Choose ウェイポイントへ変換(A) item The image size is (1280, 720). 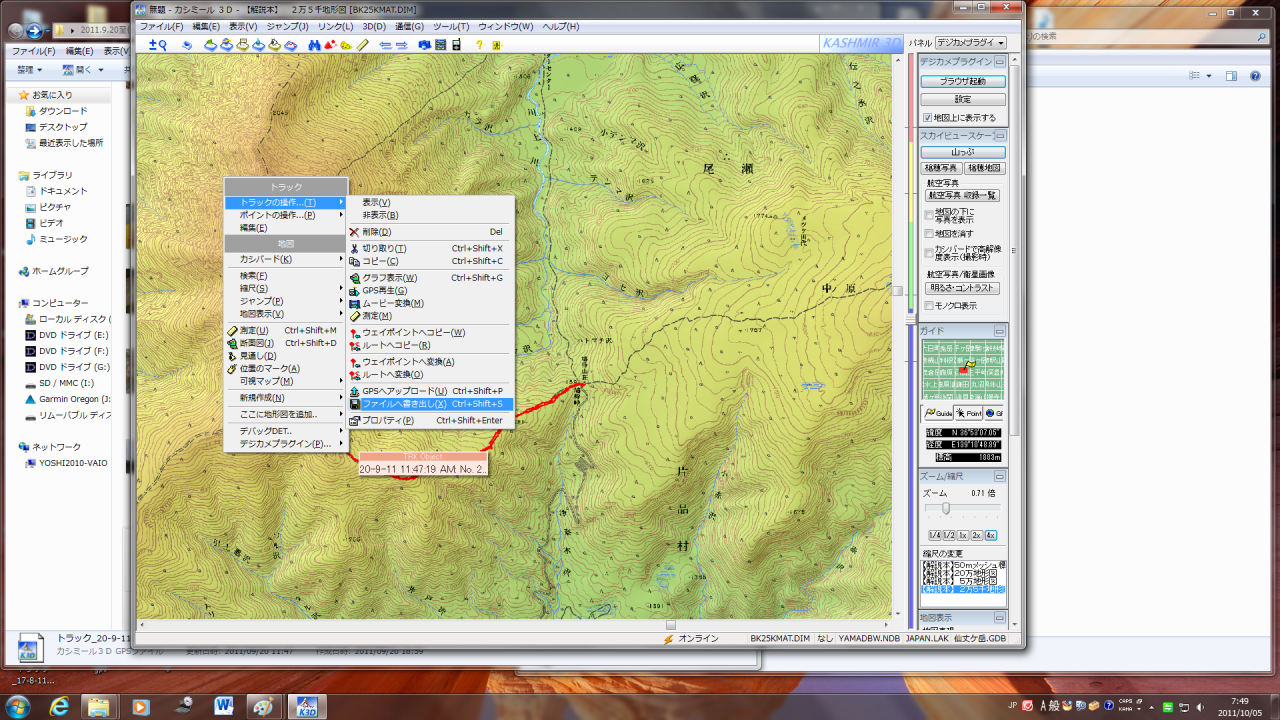430,361
